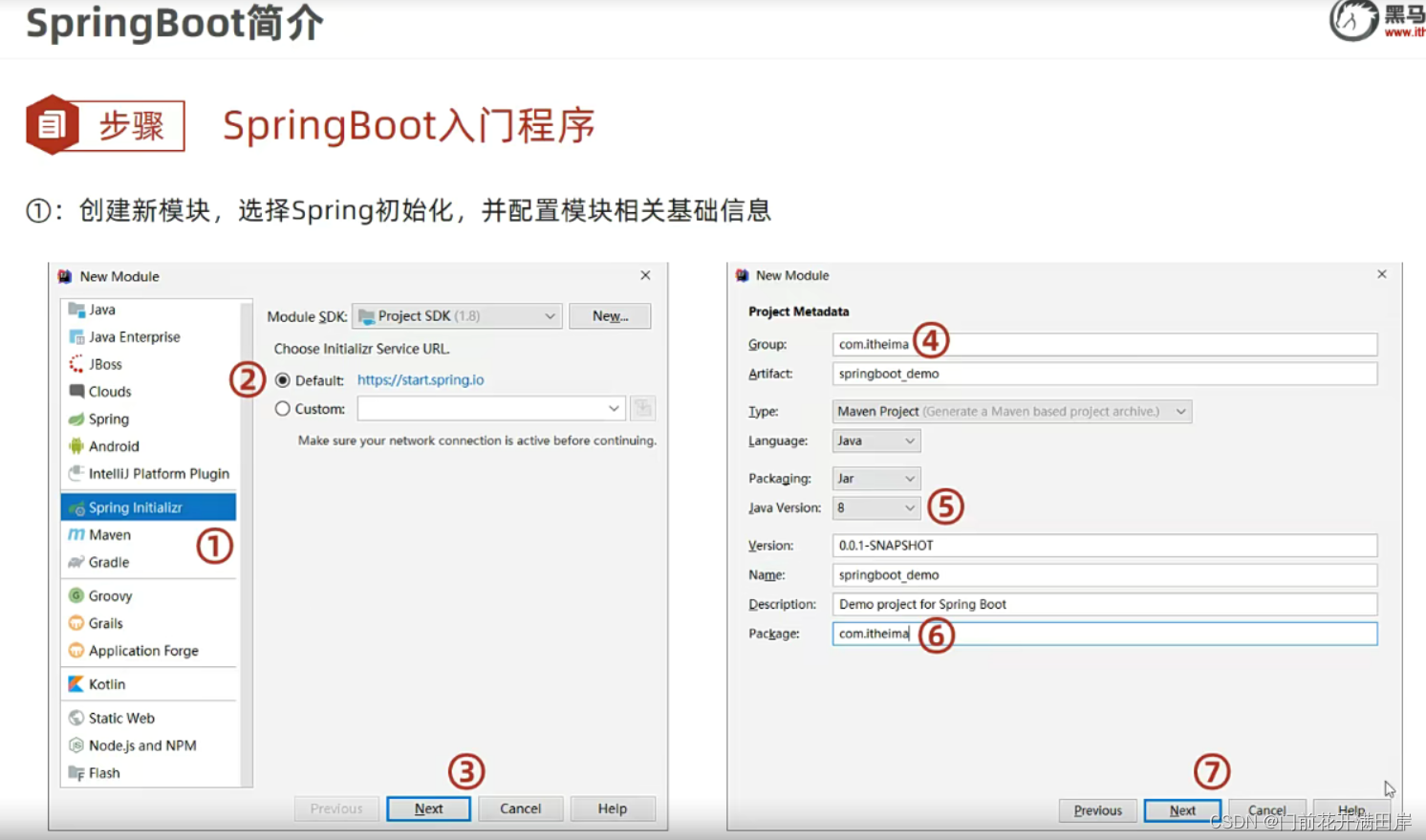This screenshot has height=840, width=1426.
Task: Click the network connection notice text
Action: [477, 441]
